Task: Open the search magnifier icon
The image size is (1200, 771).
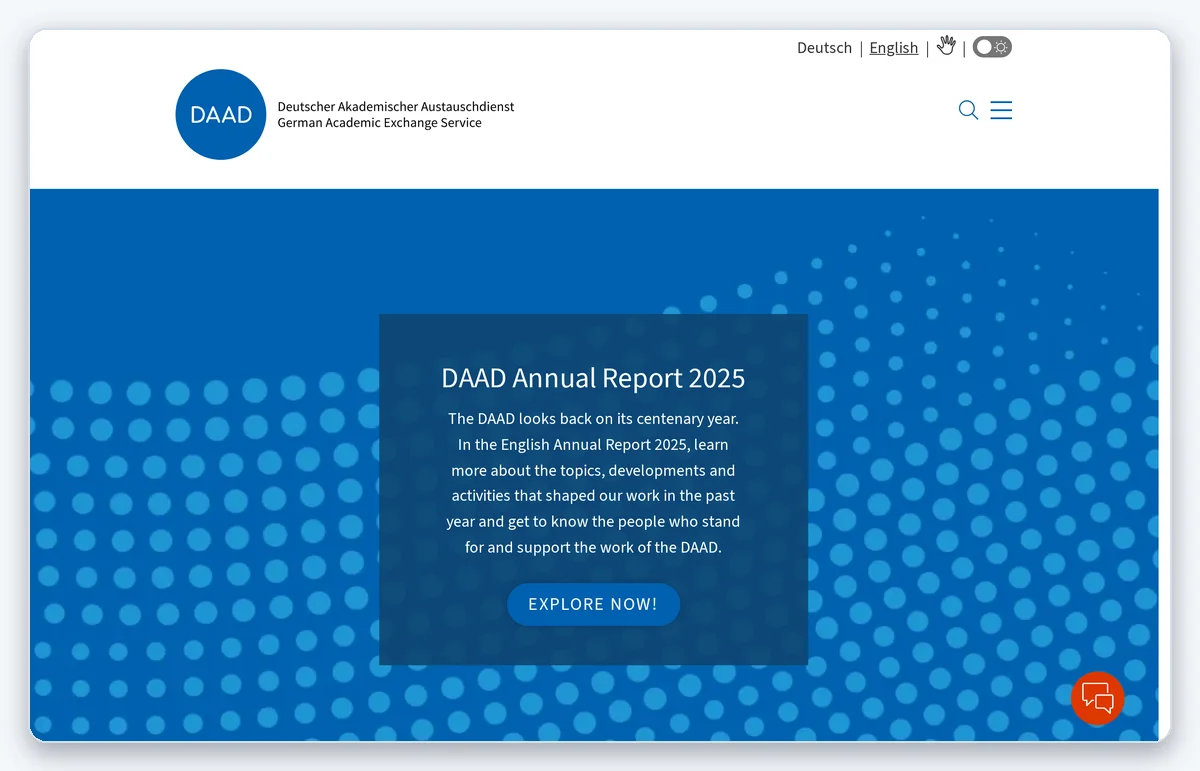Action: (968, 110)
